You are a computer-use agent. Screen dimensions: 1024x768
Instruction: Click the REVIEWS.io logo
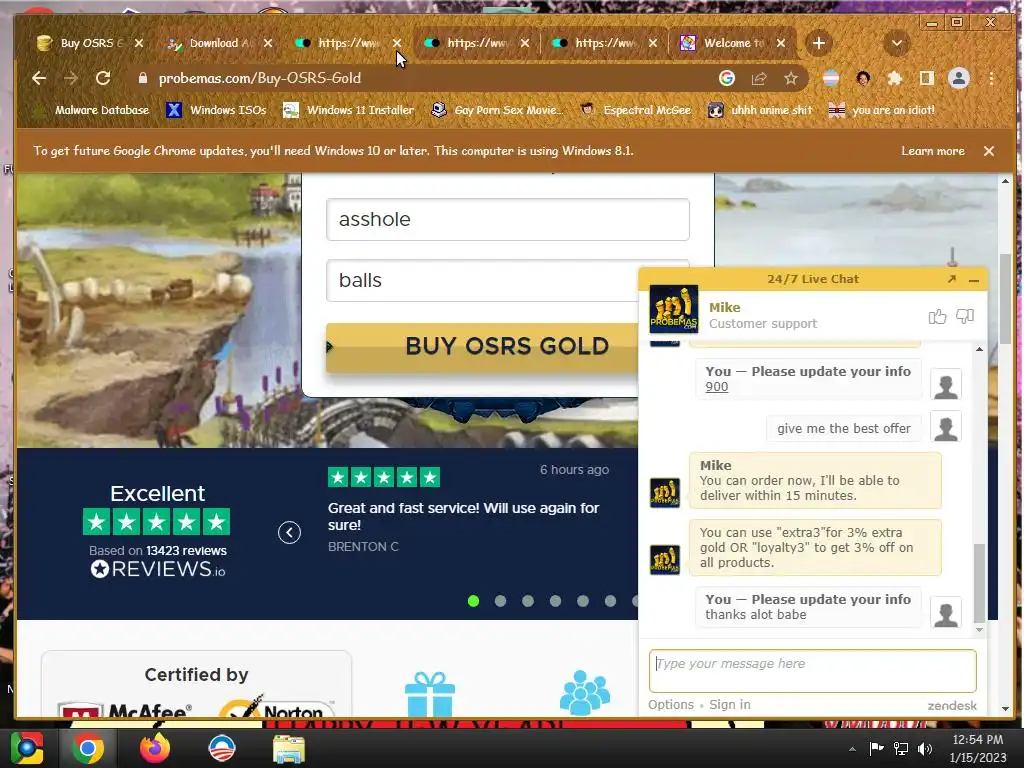click(x=158, y=569)
